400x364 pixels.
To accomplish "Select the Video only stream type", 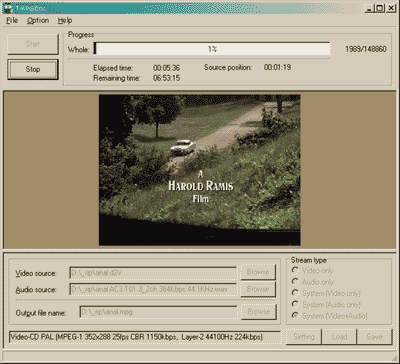I will [313, 271].
